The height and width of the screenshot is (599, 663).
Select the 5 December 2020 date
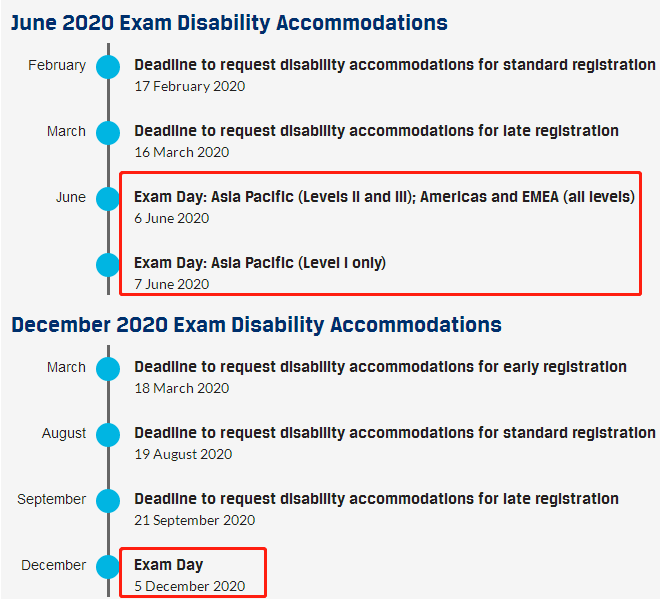[189, 586]
